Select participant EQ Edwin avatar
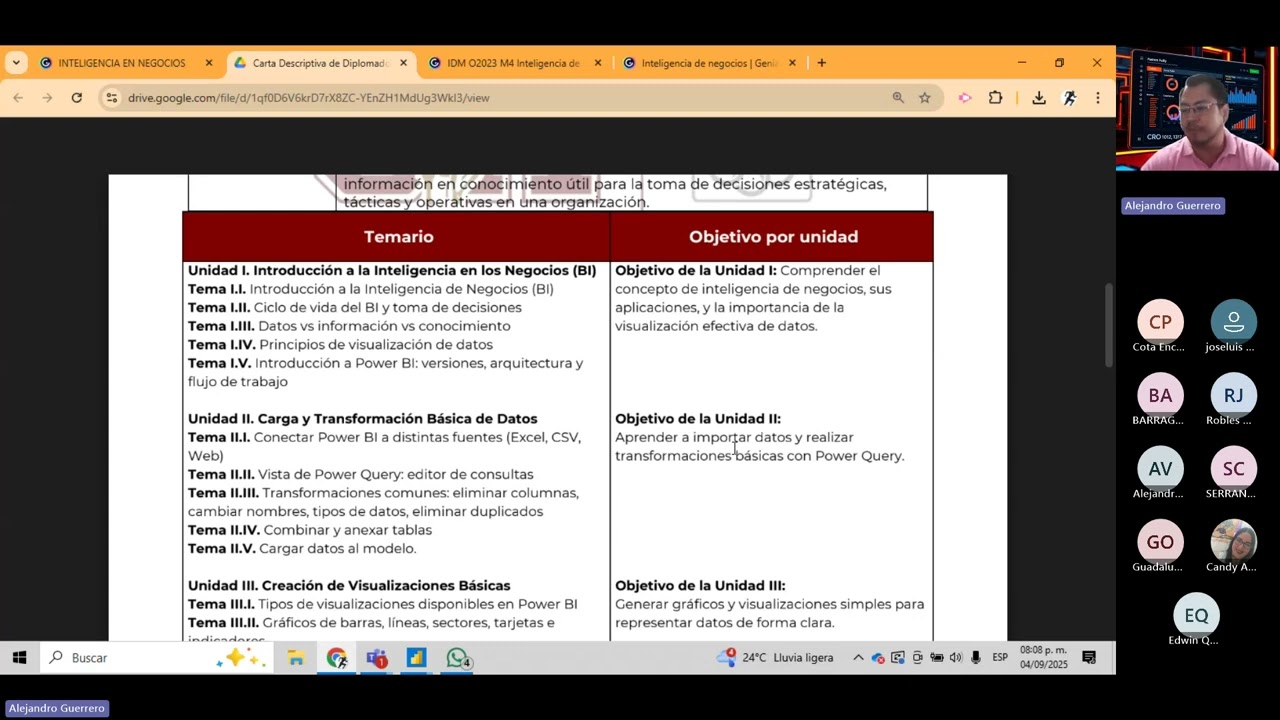This screenshot has height=720, width=1280. pyautogui.click(x=1196, y=615)
